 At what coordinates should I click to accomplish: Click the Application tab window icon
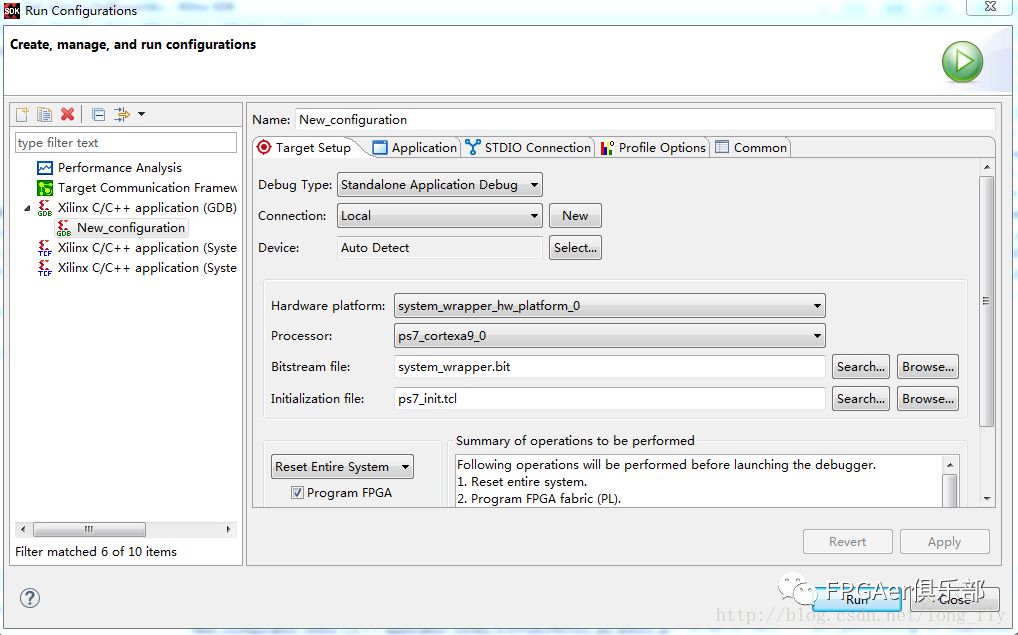pyautogui.click(x=380, y=148)
